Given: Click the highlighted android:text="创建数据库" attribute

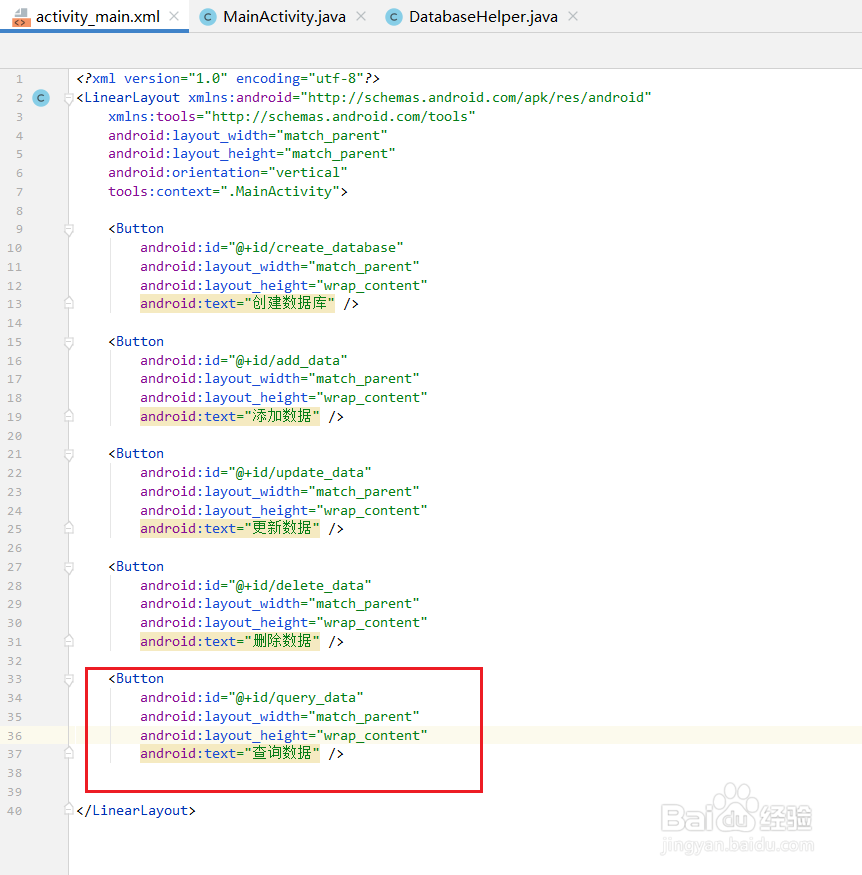Looking at the screenshot, I should [237, 304].
